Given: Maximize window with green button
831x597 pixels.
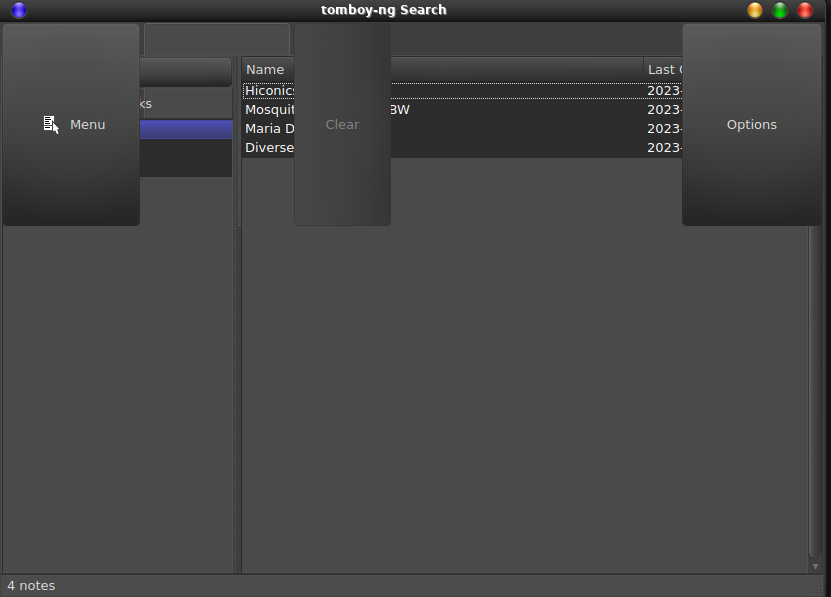Looking at the screenshot, I should 780,10.
